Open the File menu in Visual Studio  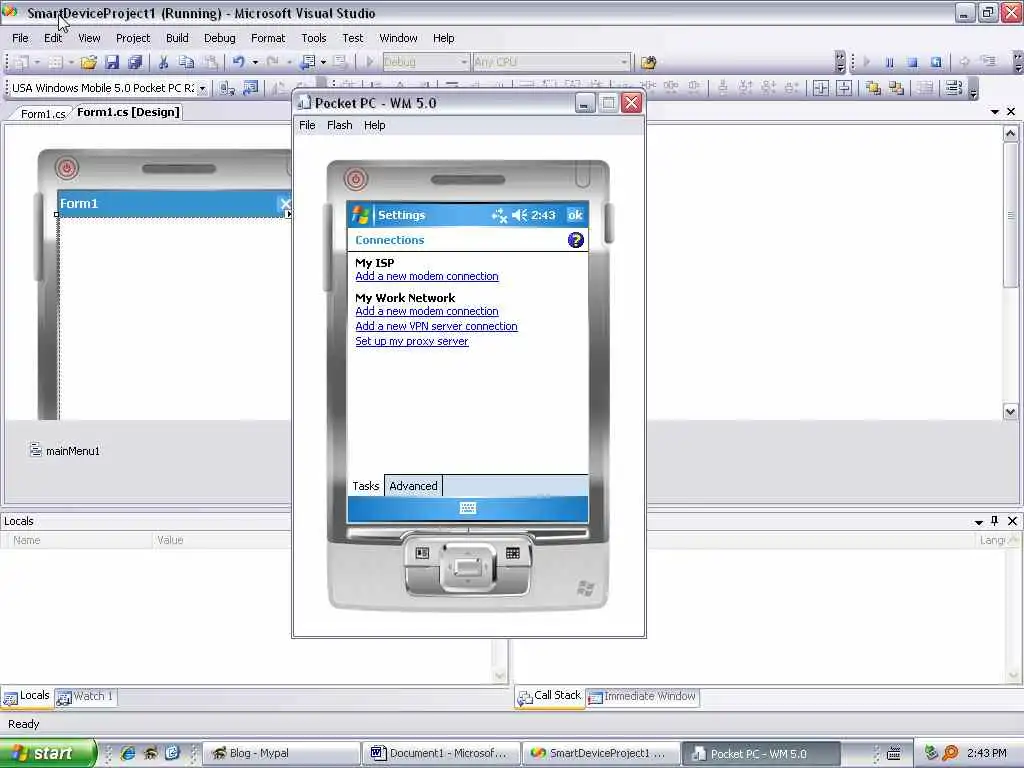pos(20,38)
